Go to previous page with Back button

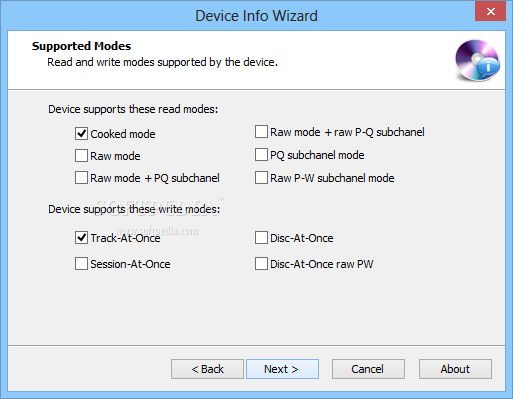coord(207,369)
